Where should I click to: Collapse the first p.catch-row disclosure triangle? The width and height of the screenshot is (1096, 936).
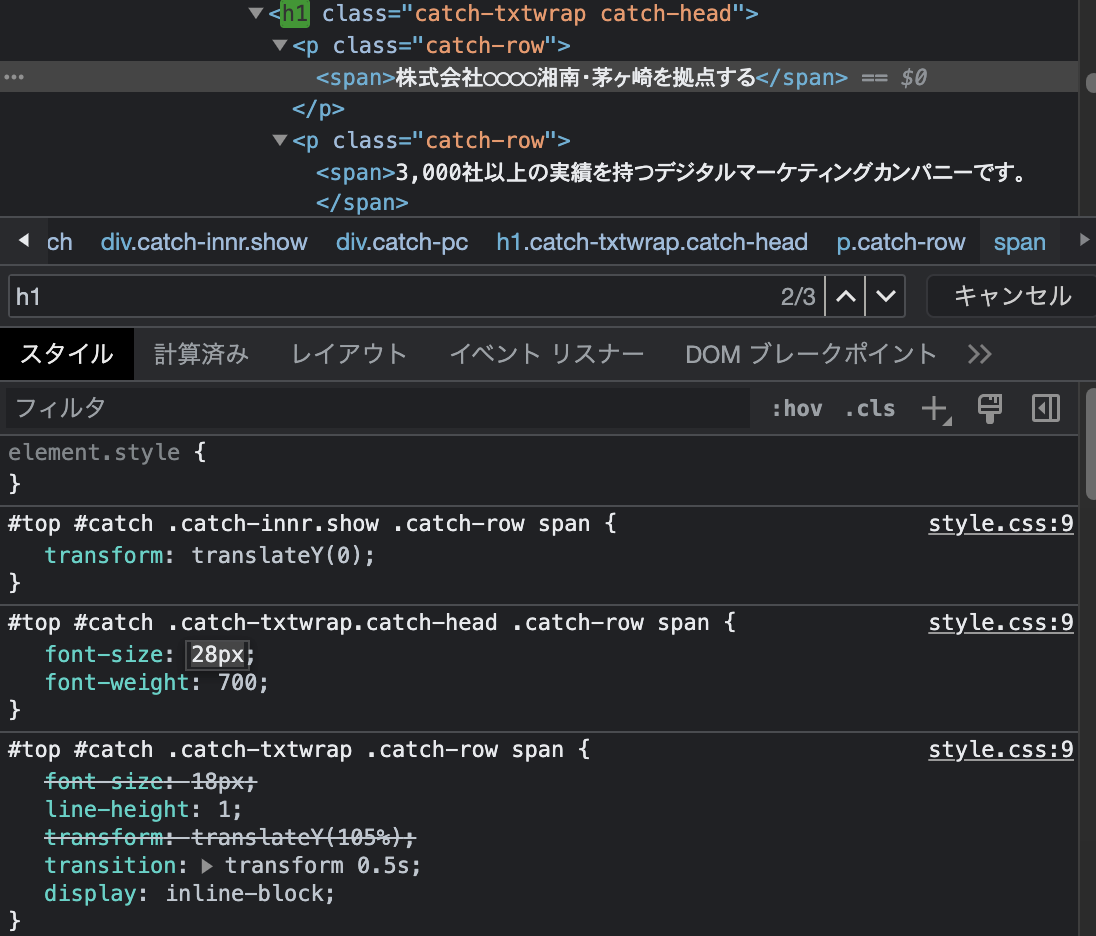[280, 45]
